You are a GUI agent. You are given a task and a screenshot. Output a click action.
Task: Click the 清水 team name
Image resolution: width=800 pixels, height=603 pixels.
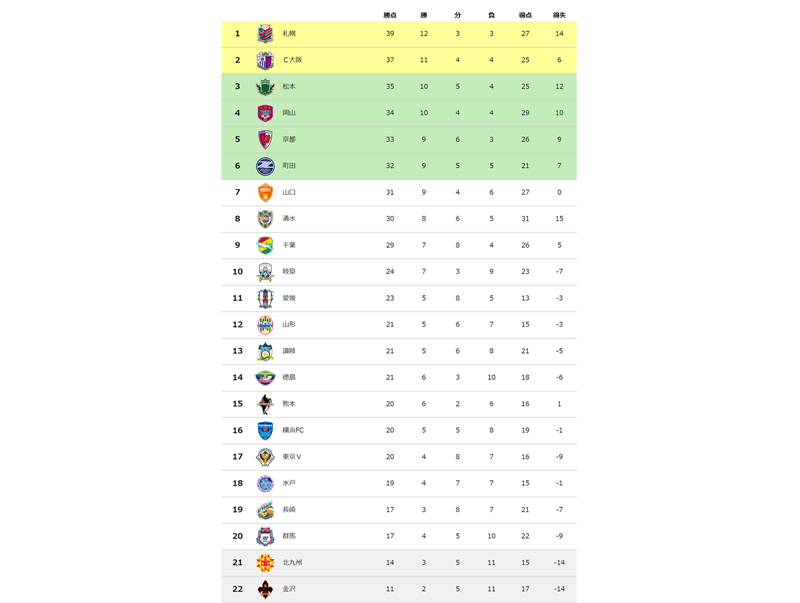289,219
